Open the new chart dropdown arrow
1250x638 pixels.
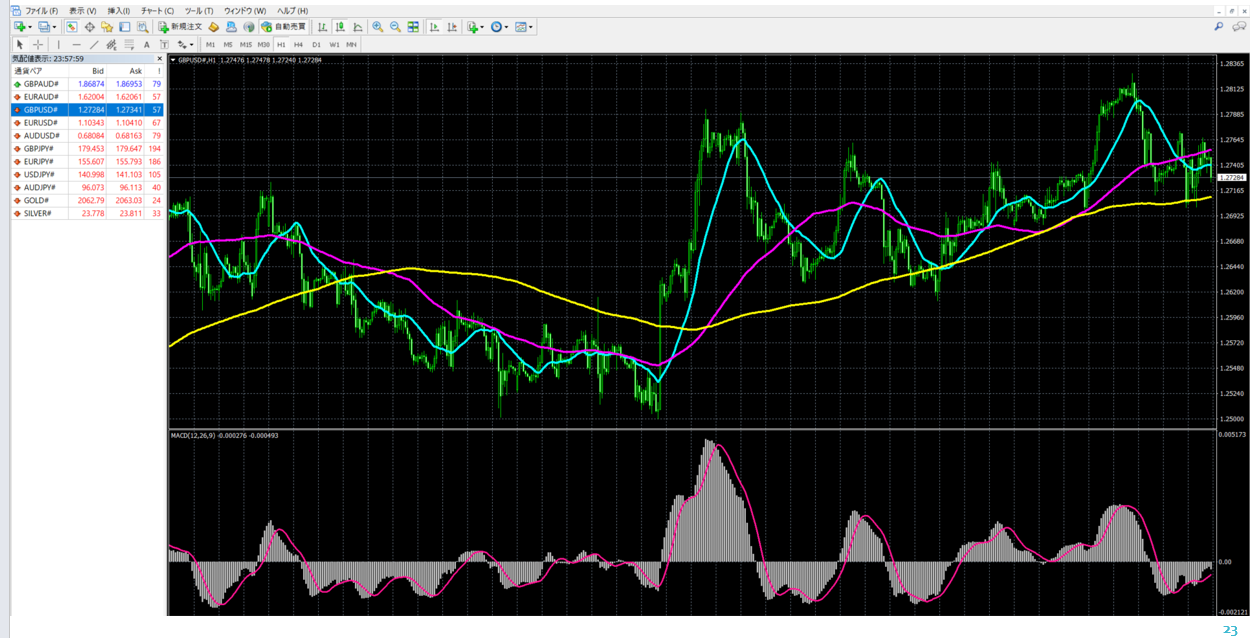[30, 27]
